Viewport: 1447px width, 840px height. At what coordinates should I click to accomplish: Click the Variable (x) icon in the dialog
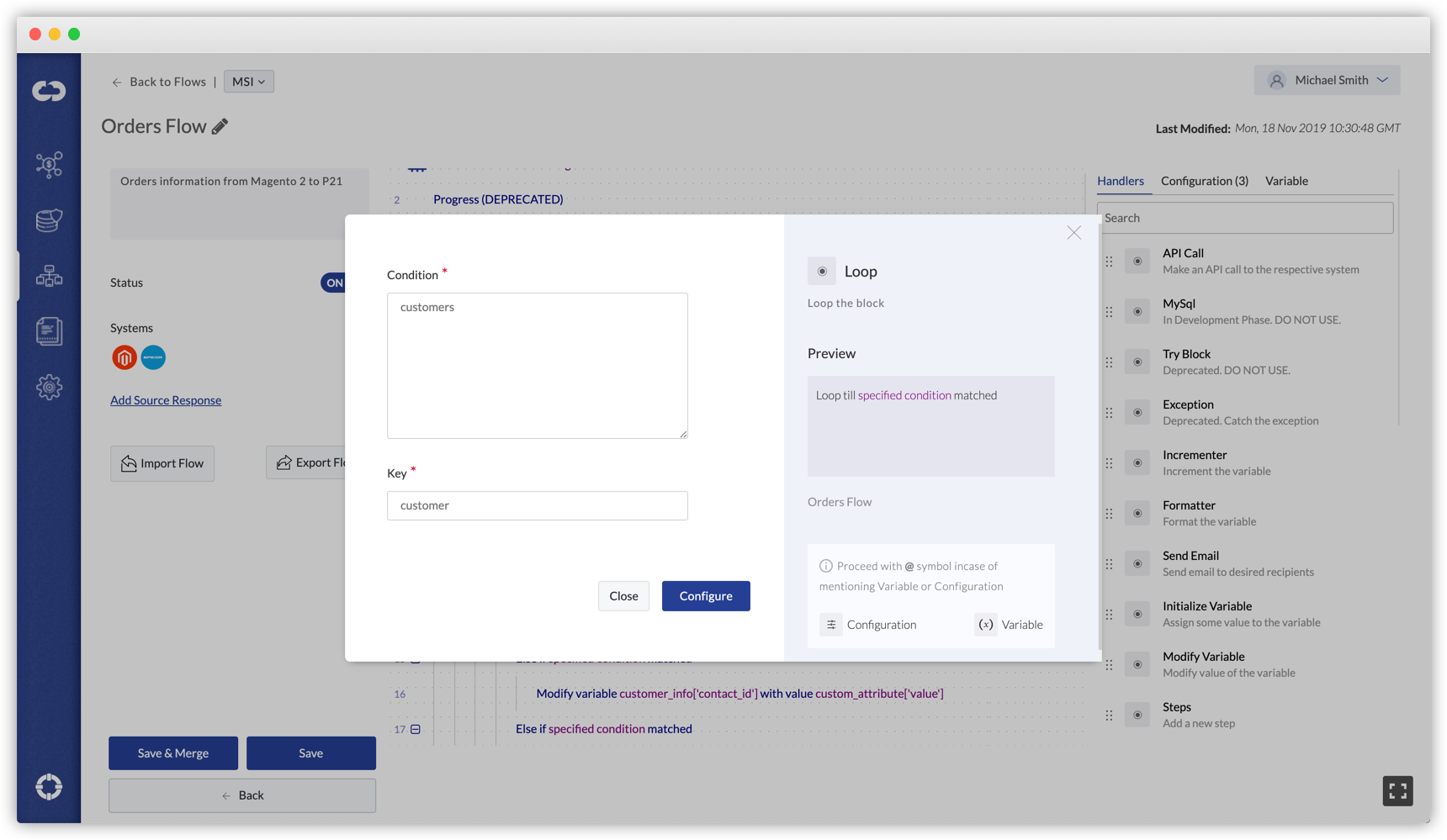click(x=986, y=625)
